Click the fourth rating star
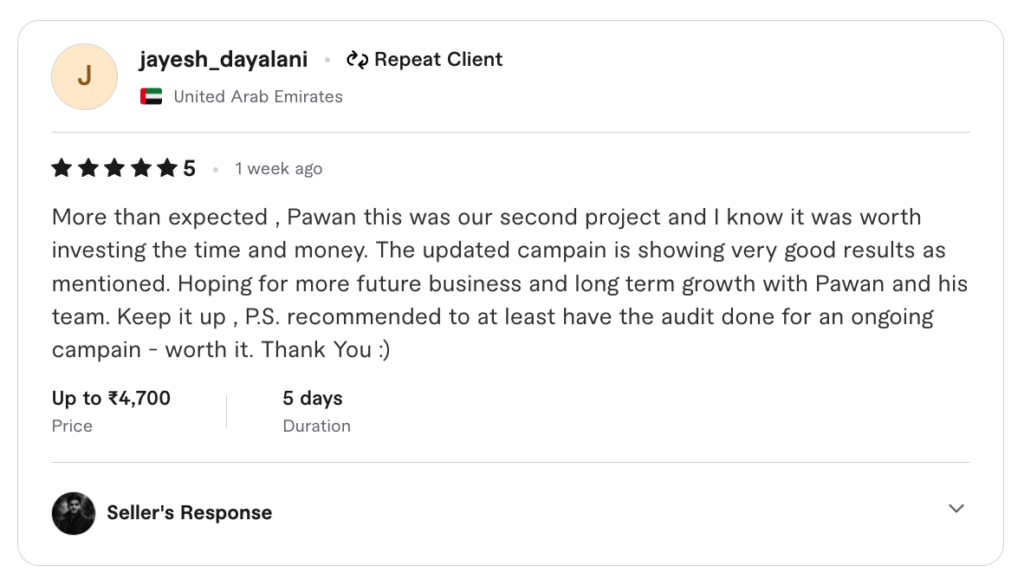Image resolution: width=1024 pixels, height=579 pixels. click(140, 168)
